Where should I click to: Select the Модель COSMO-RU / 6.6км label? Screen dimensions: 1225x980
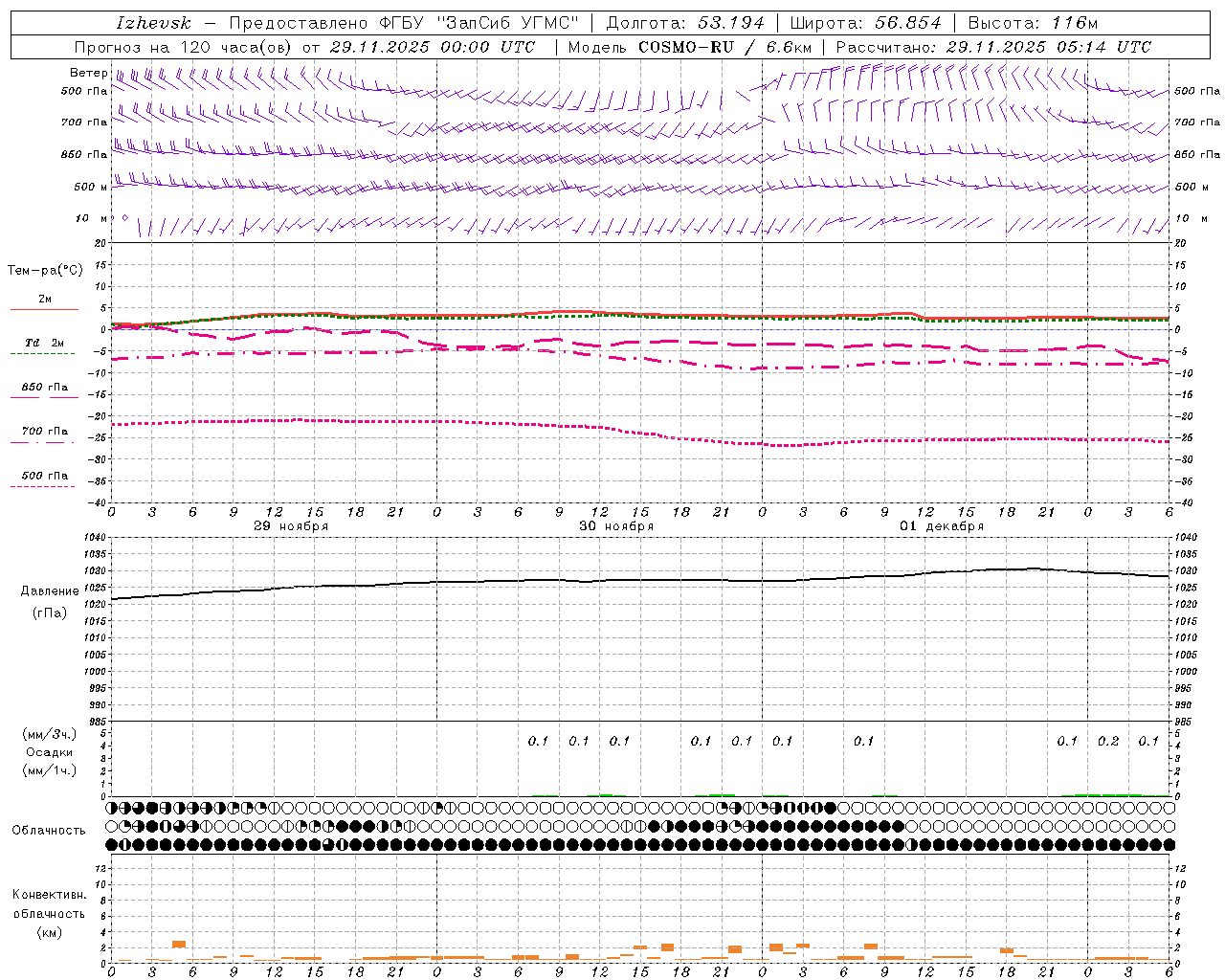pyautogui.click(x=690, y=47)
